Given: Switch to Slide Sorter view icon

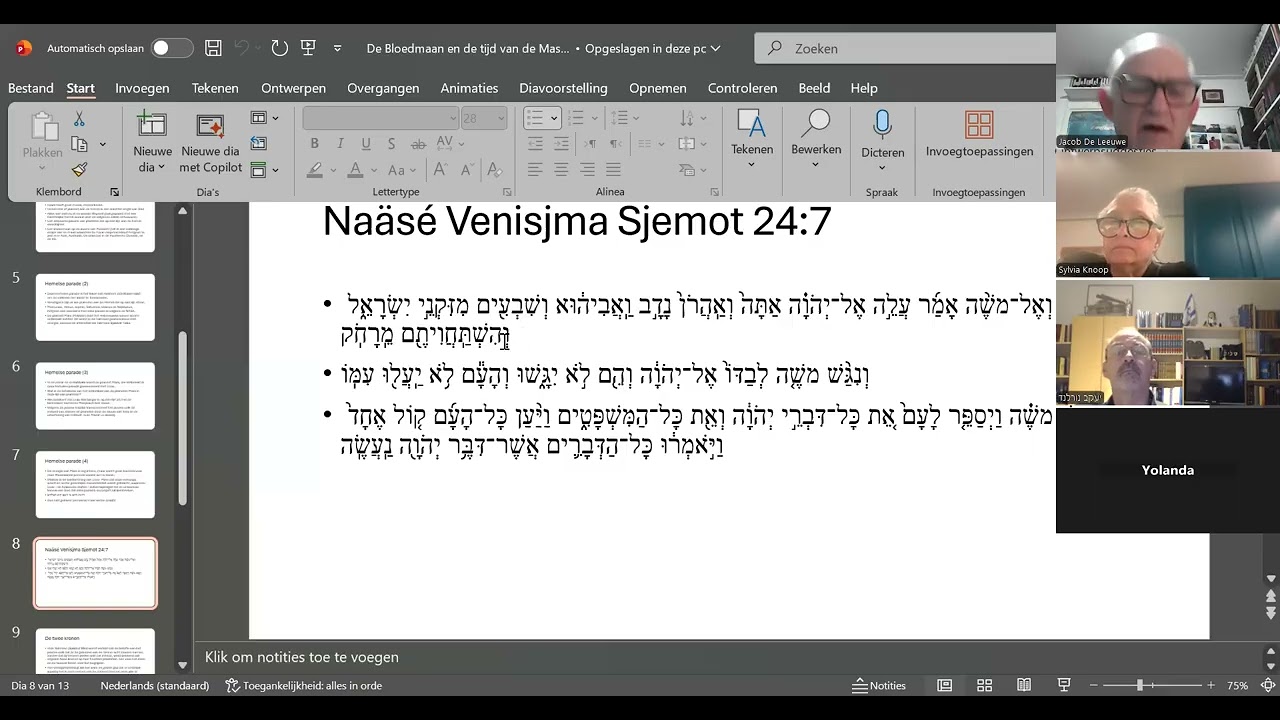Looking at the screenshot, I should (x=984, y=685).
